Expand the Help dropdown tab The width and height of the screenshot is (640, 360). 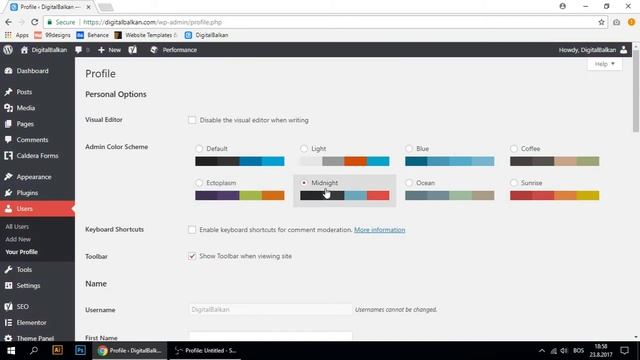coord(604,64)
